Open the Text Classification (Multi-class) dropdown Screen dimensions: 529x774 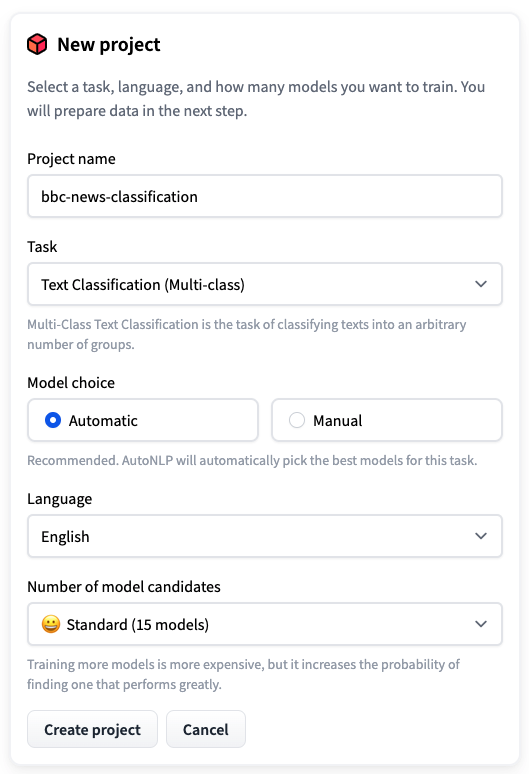[264, 284]
